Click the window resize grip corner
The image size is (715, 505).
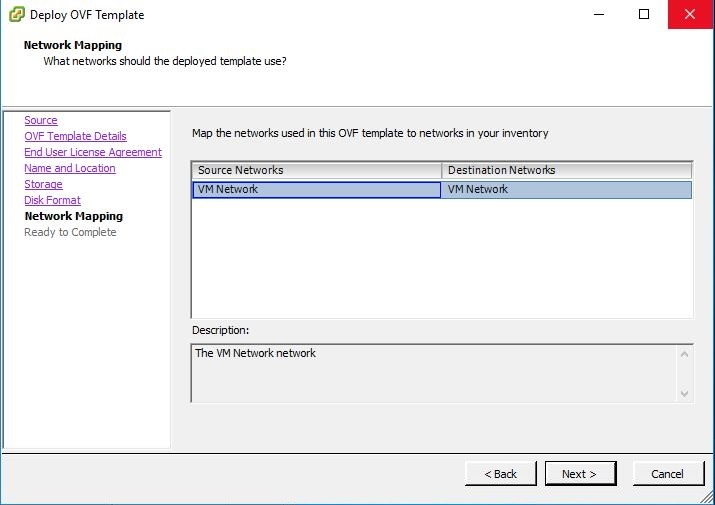pyautogui.click(x=707, y=497)
